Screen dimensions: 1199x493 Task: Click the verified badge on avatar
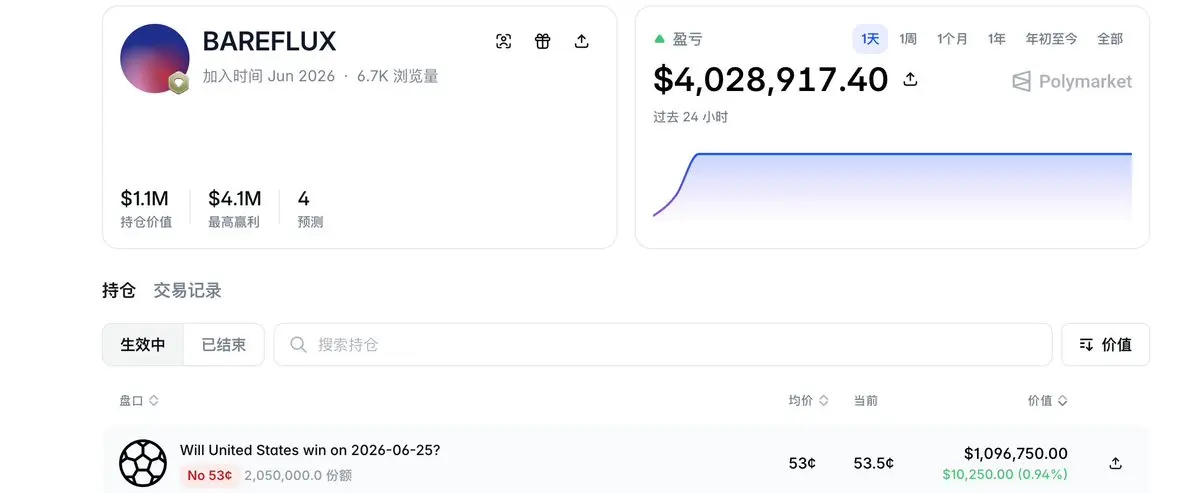pyautogui.click(x=179, y=83)
